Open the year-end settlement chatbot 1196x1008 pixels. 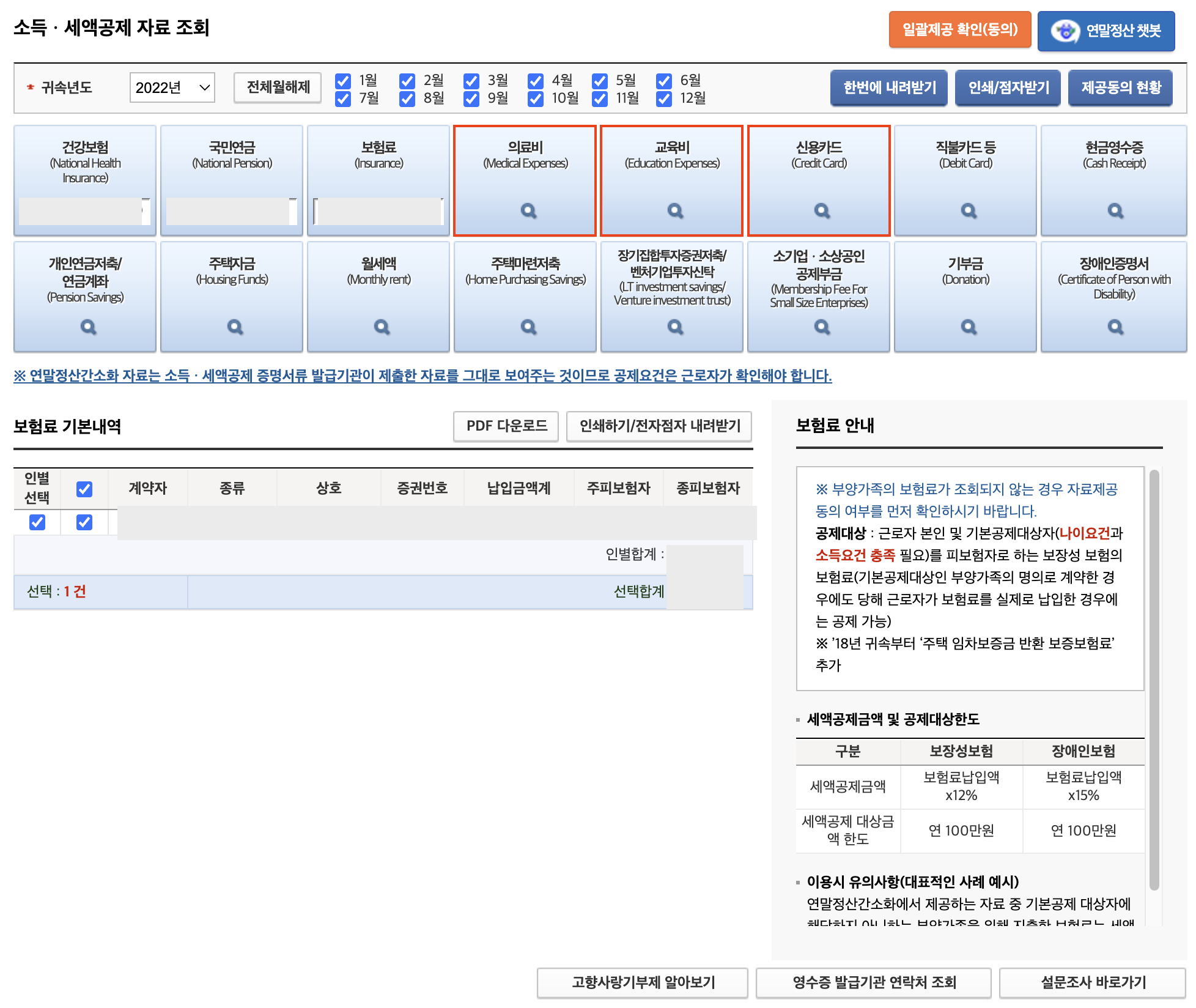[x=1106, y=31]
